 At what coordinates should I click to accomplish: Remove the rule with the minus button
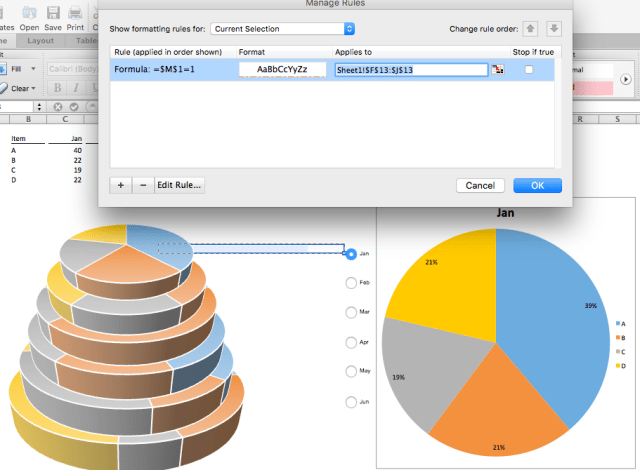point(143,185)
